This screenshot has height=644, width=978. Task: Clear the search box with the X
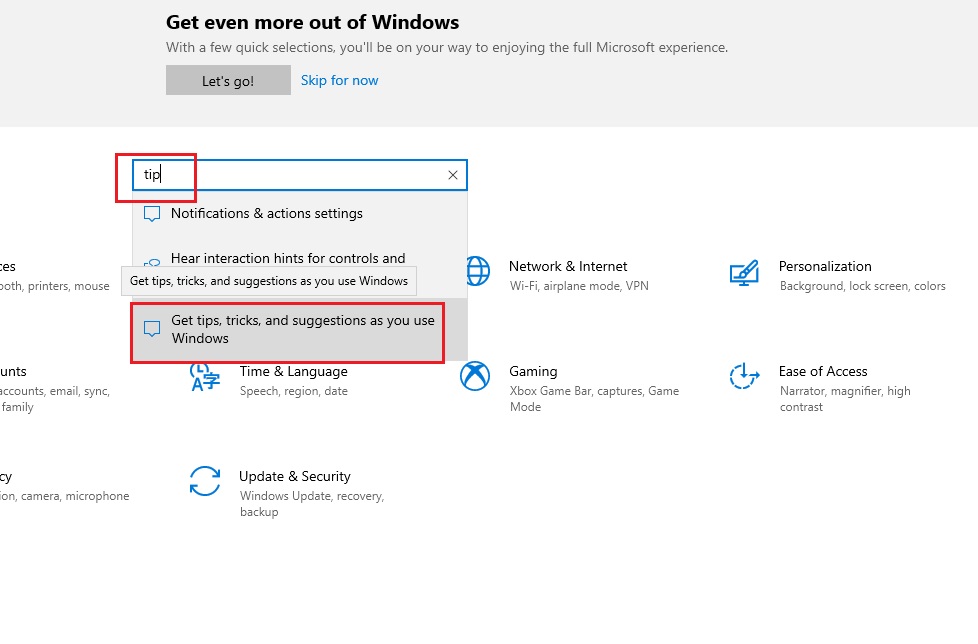453,175
